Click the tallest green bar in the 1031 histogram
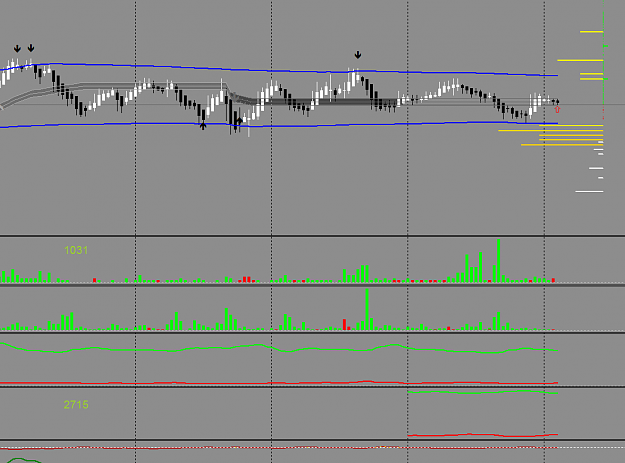This screenshot has height=463, width=625. tap(499, 261)
